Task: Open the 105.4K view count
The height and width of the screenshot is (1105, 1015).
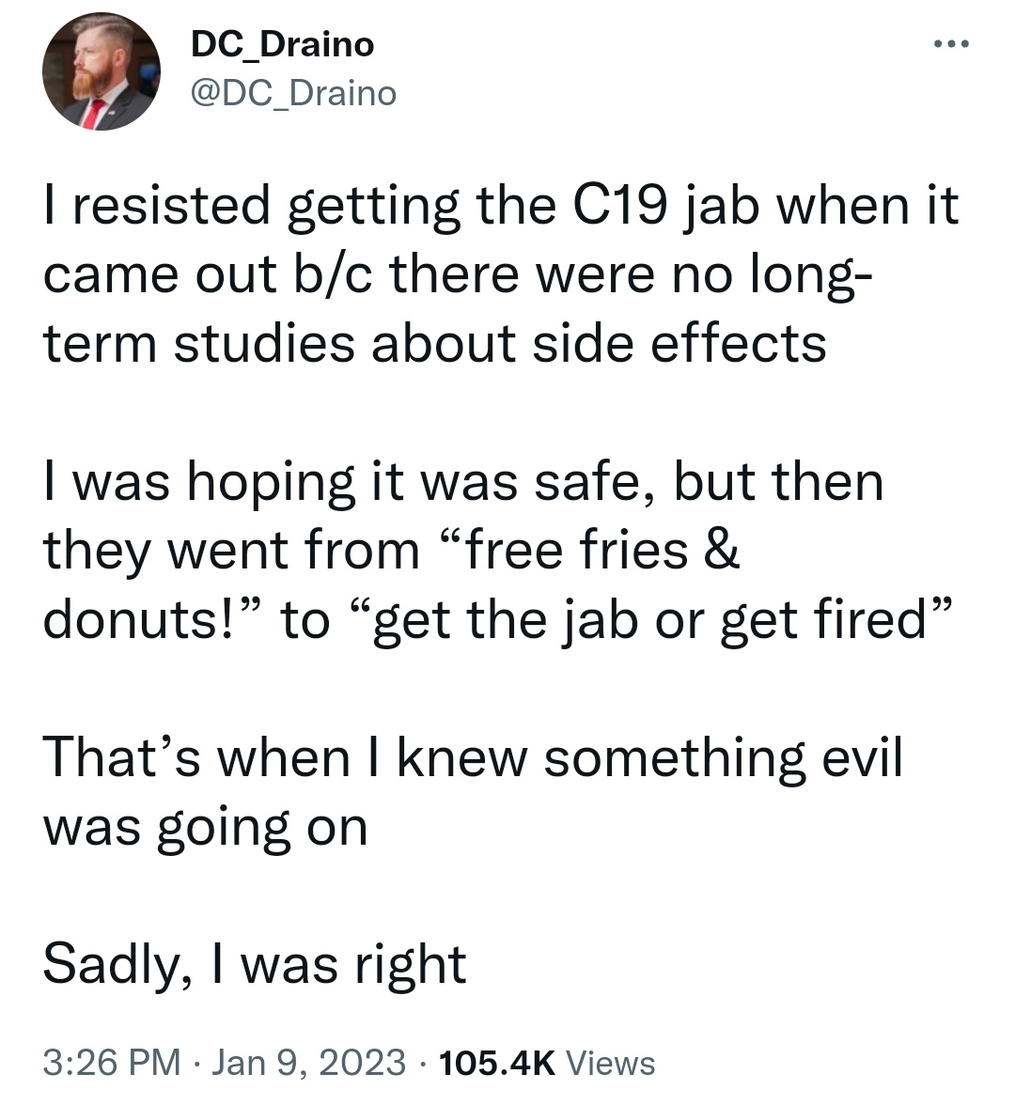Action: click(x=496, y=1061)
